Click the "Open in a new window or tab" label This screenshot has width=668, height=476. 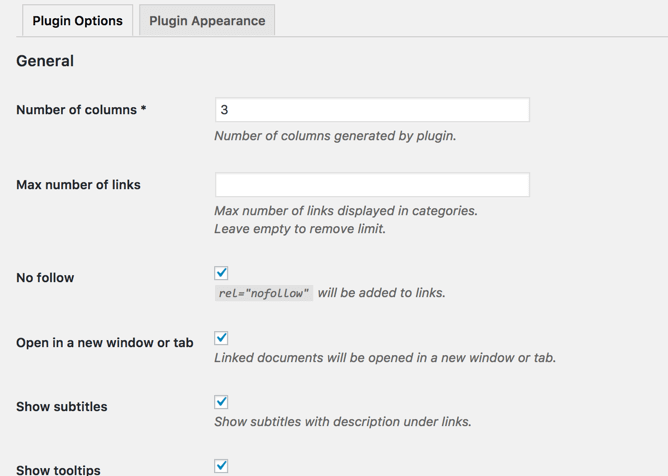105,343
